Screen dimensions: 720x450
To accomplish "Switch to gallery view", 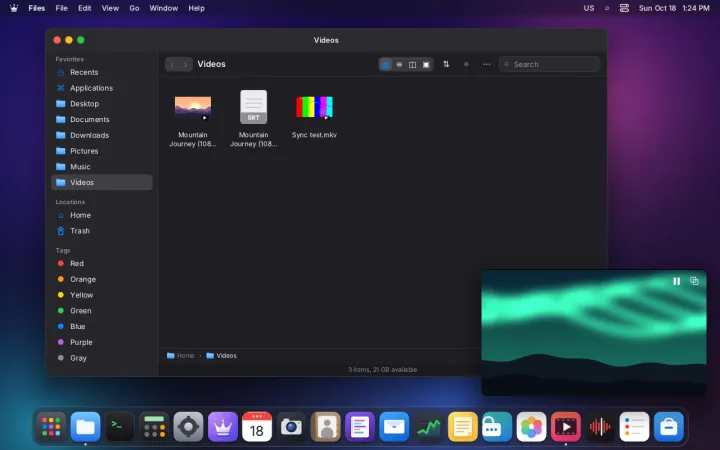I will (x=426, y=64).
